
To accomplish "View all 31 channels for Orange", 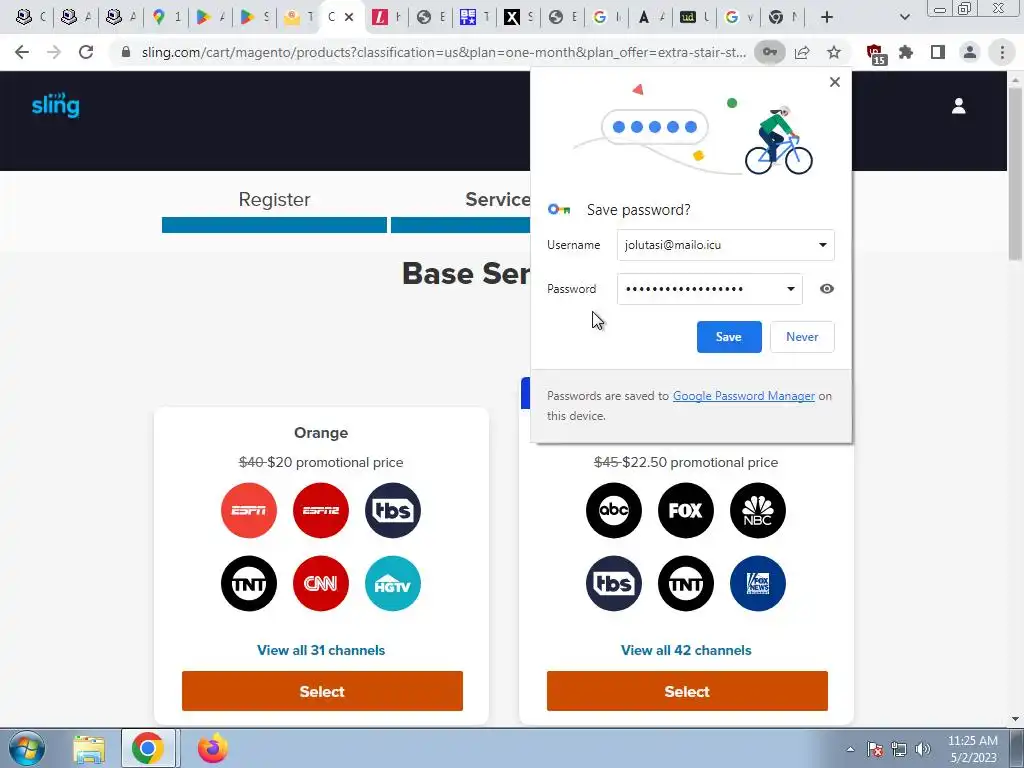I will pyautogui.click(x=321, y=650).
